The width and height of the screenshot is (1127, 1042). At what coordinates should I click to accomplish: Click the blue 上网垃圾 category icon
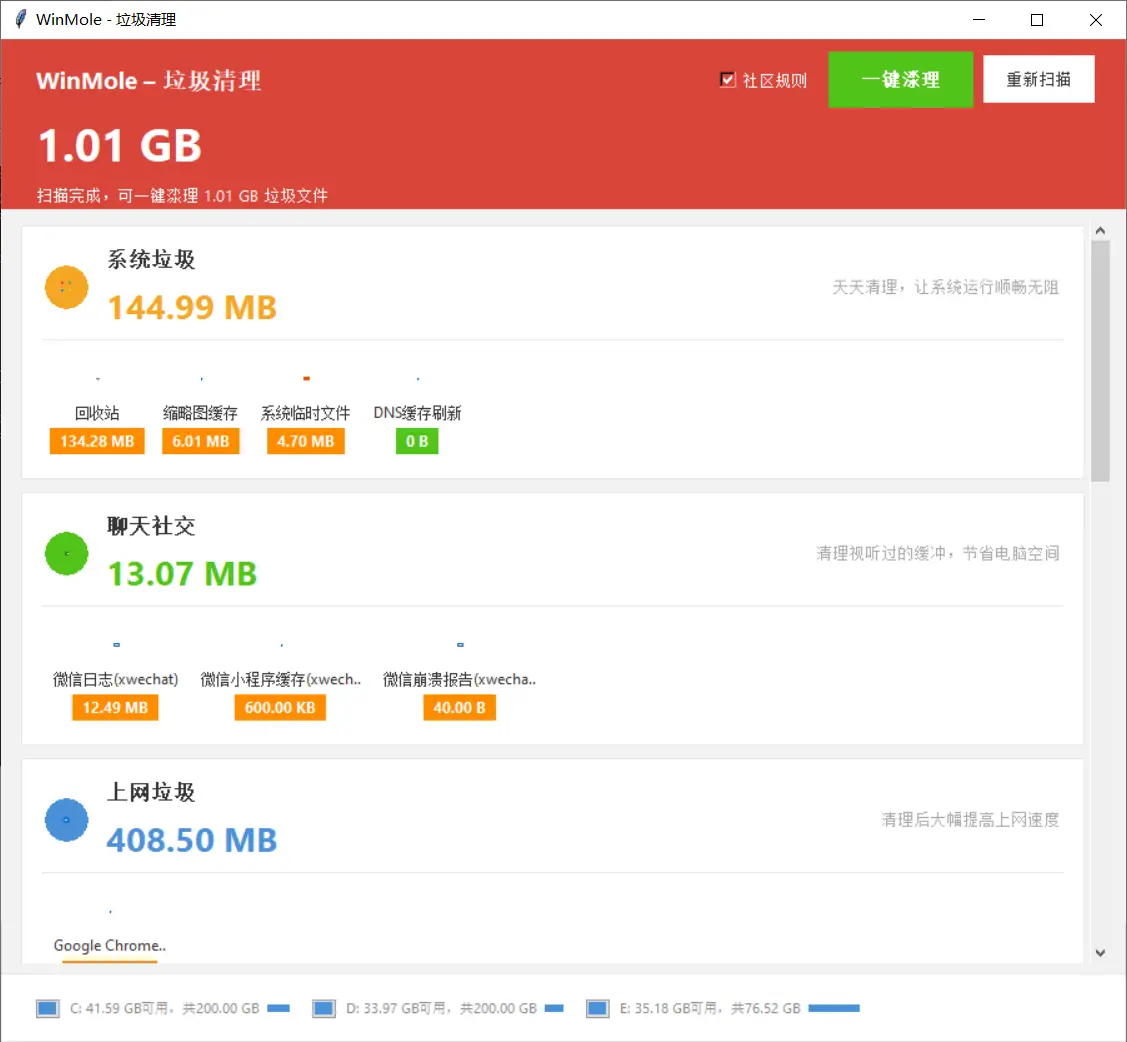66,820
